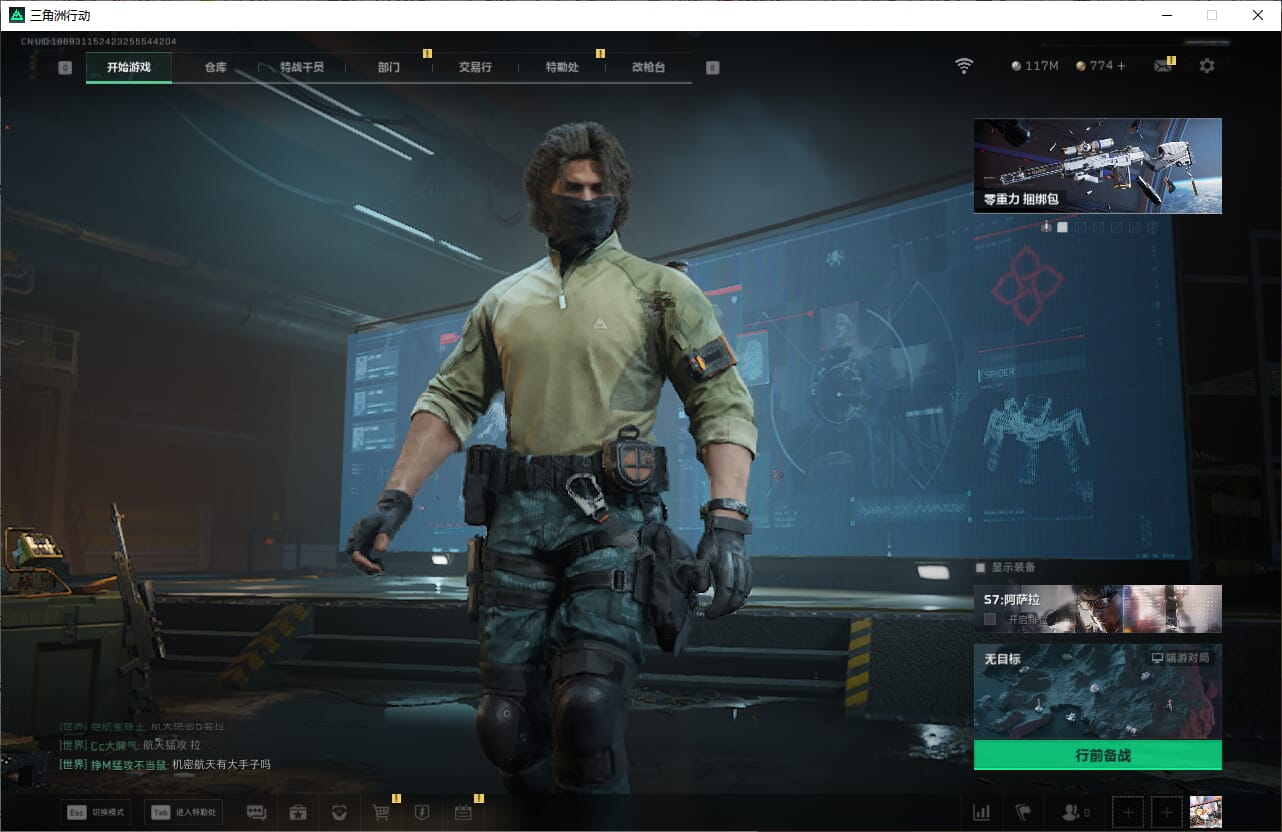This screenshot has height=832, width=1282.
Task: Select the banner carousel page indicator square
Action: (x=1062, y=227)
